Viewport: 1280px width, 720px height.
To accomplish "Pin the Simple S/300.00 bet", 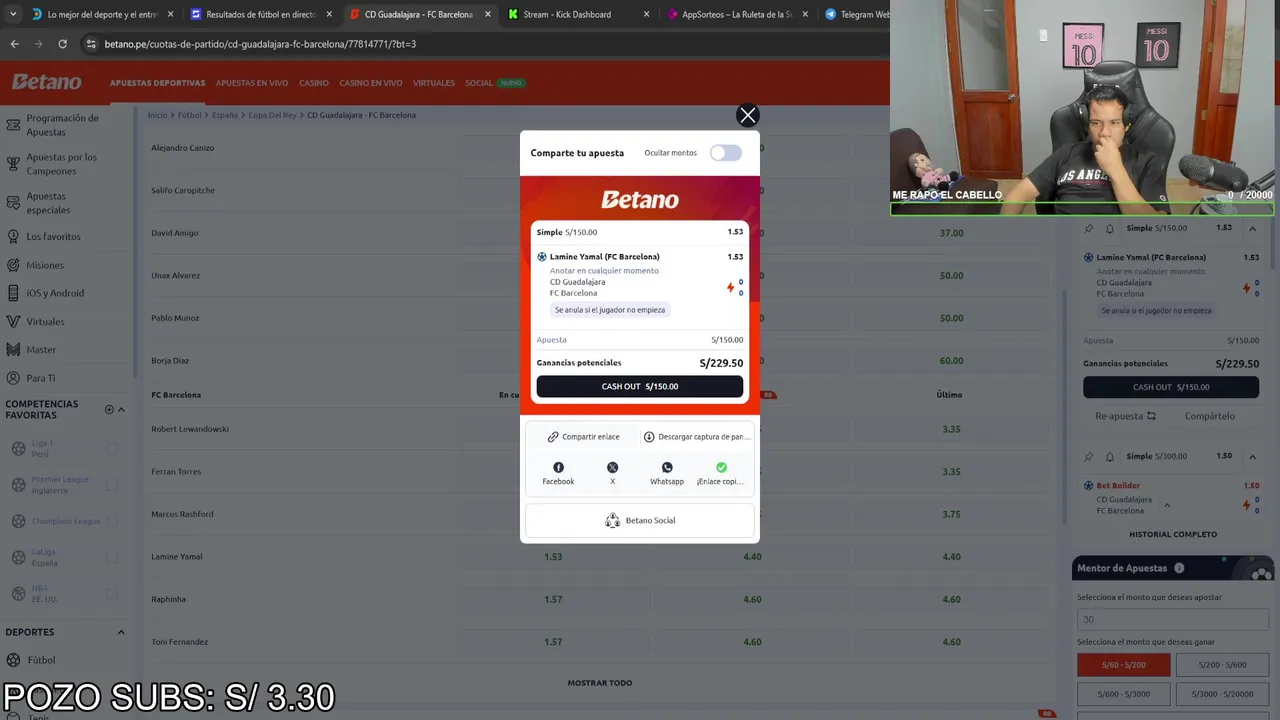I will [x=1089, y=456].
